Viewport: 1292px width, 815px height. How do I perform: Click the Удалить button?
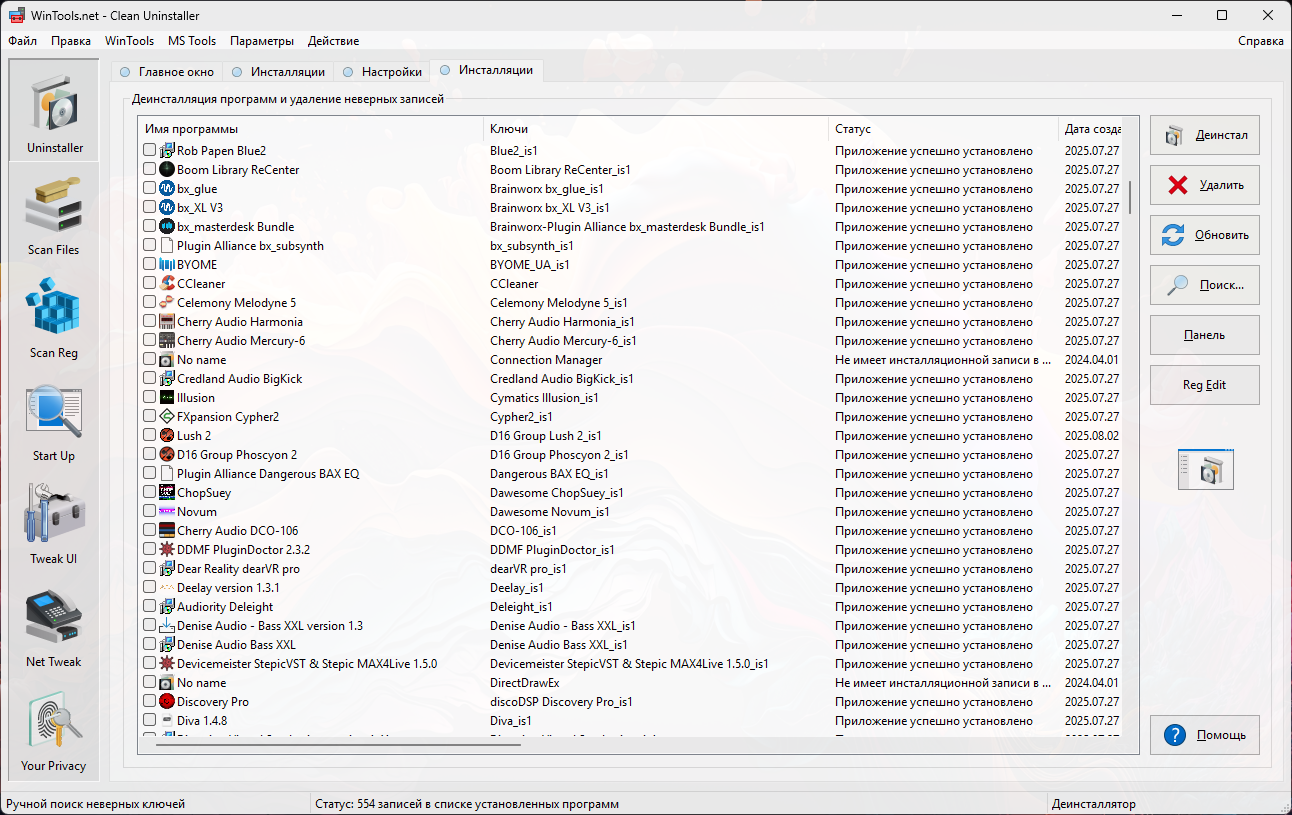(1205, 185)
